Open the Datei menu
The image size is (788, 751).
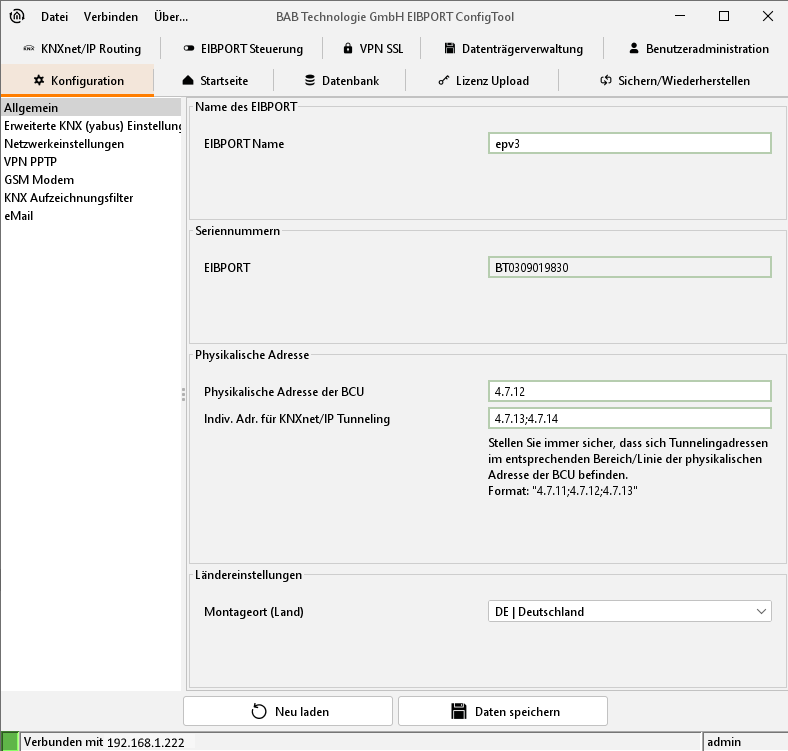(54, 17)
